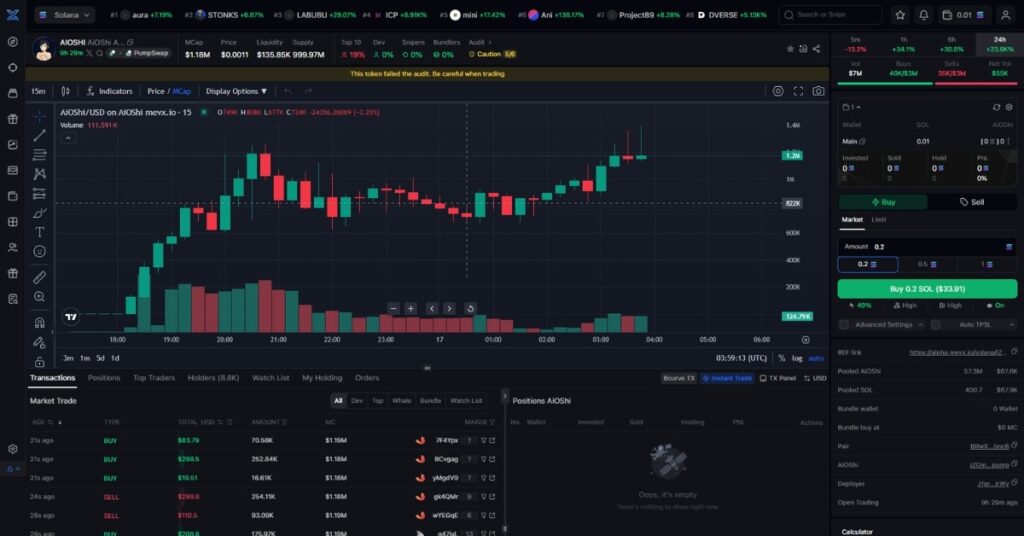Expand the Advanced Settings arrow
Screen dimensions: 1024x536
click(920, 324)
